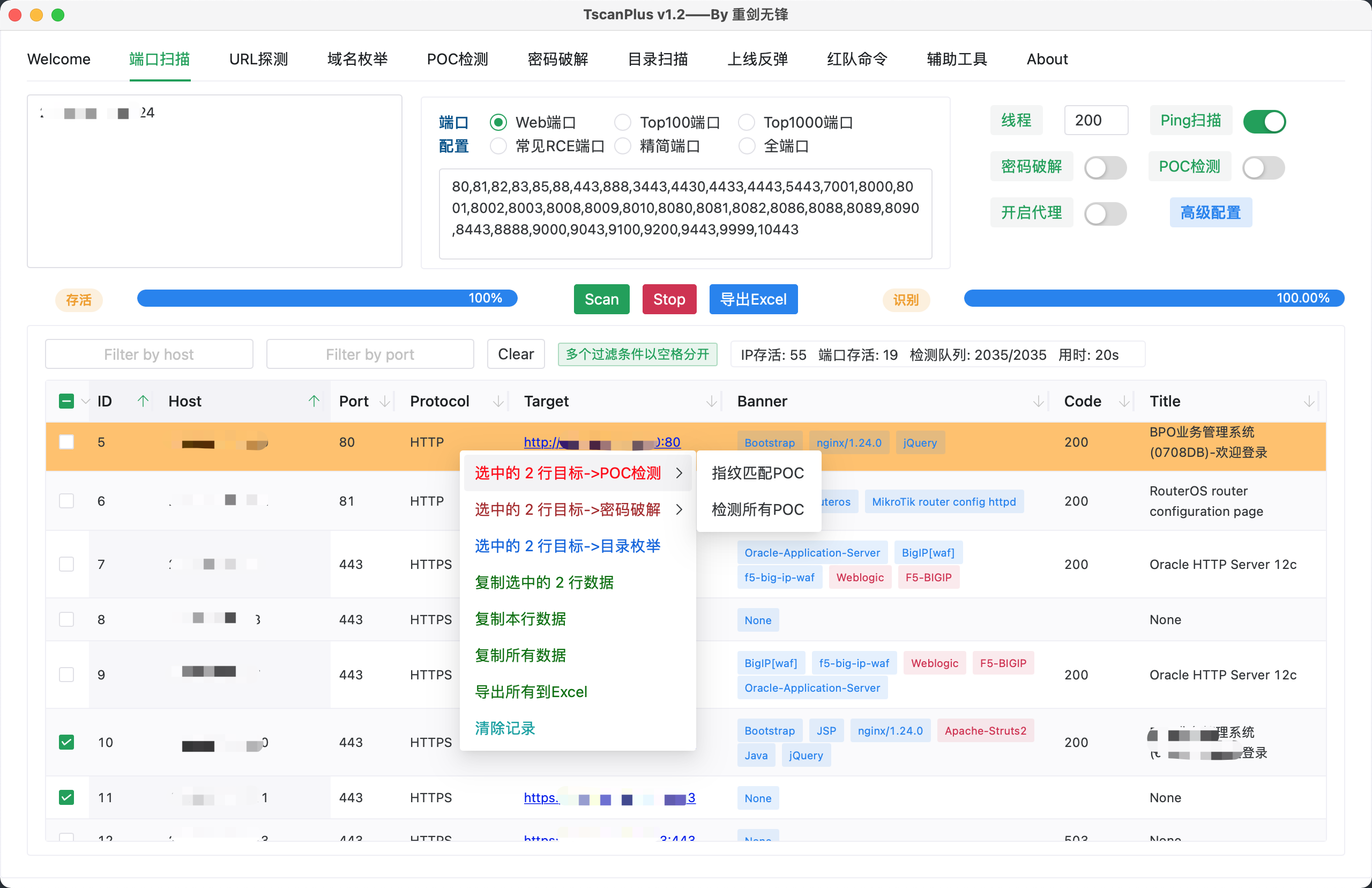Click Protocol column sort arrow icon
Screen dimensions: 1372x888
[x=498, y=401]
